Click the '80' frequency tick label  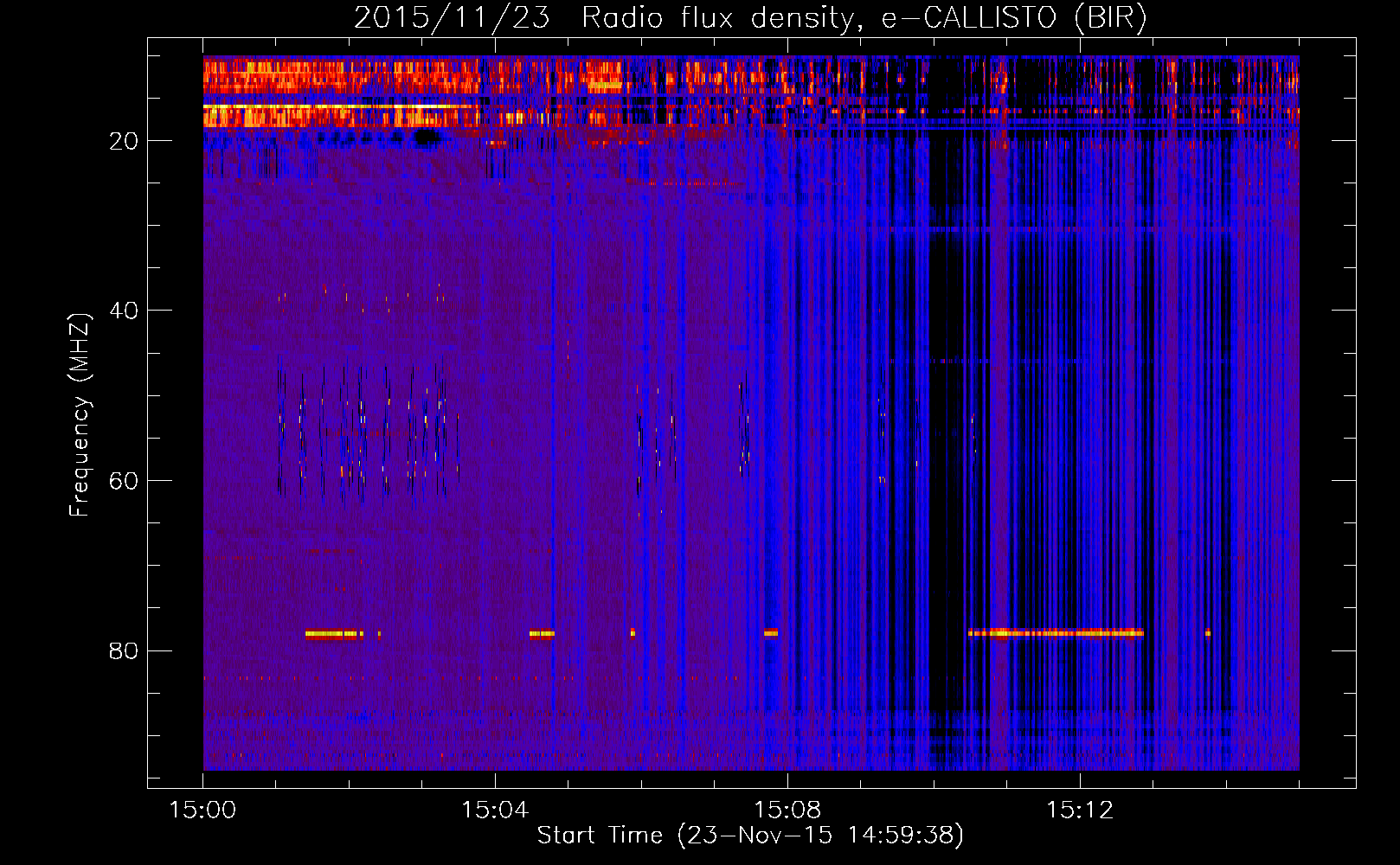(124, 650)
